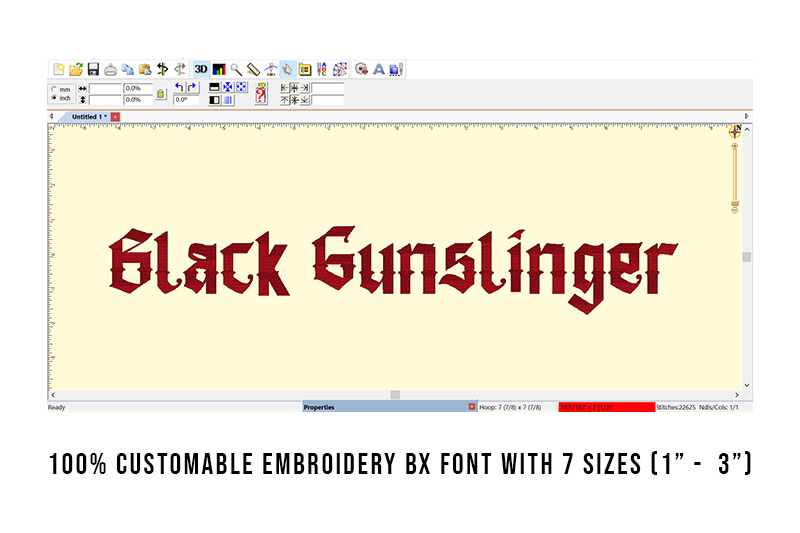Click the horizontal scrollbar left arrow
Image resolution: width=800 pixels, height=533 pixels.
pyautogui.click(x=53, y=395)
